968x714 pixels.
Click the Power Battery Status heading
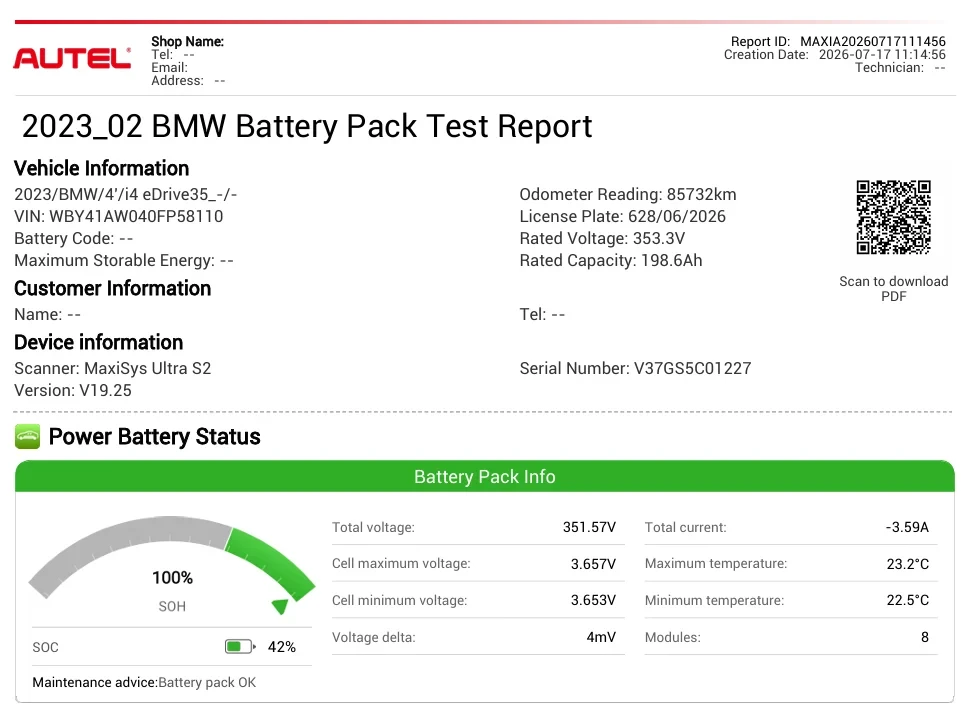[x=154, y=436]
